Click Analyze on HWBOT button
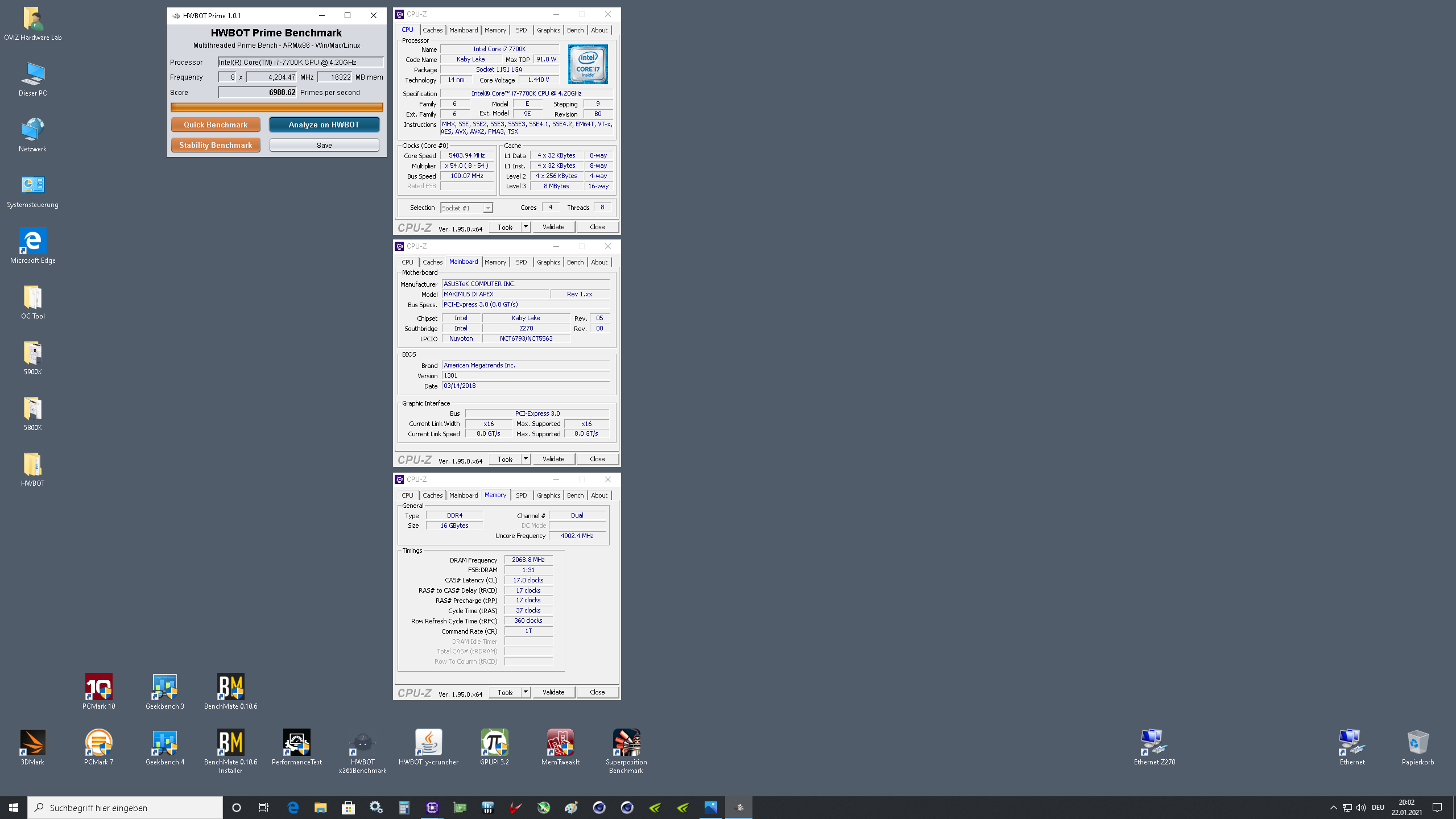The height and width of the screenshot is (819, 1456). pos(324,125)
